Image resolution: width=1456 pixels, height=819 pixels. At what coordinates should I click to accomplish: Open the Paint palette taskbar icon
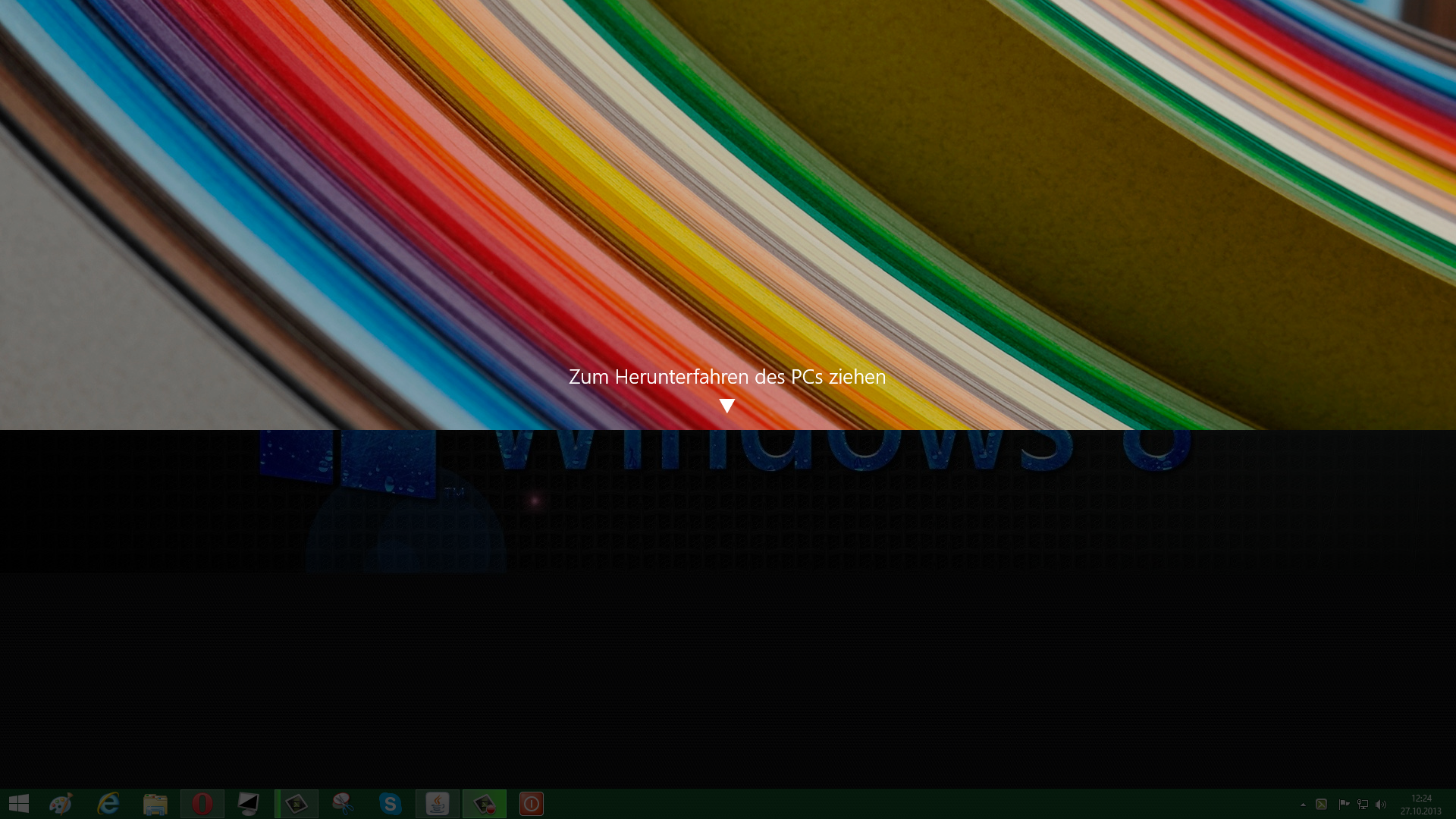(61, 804)
